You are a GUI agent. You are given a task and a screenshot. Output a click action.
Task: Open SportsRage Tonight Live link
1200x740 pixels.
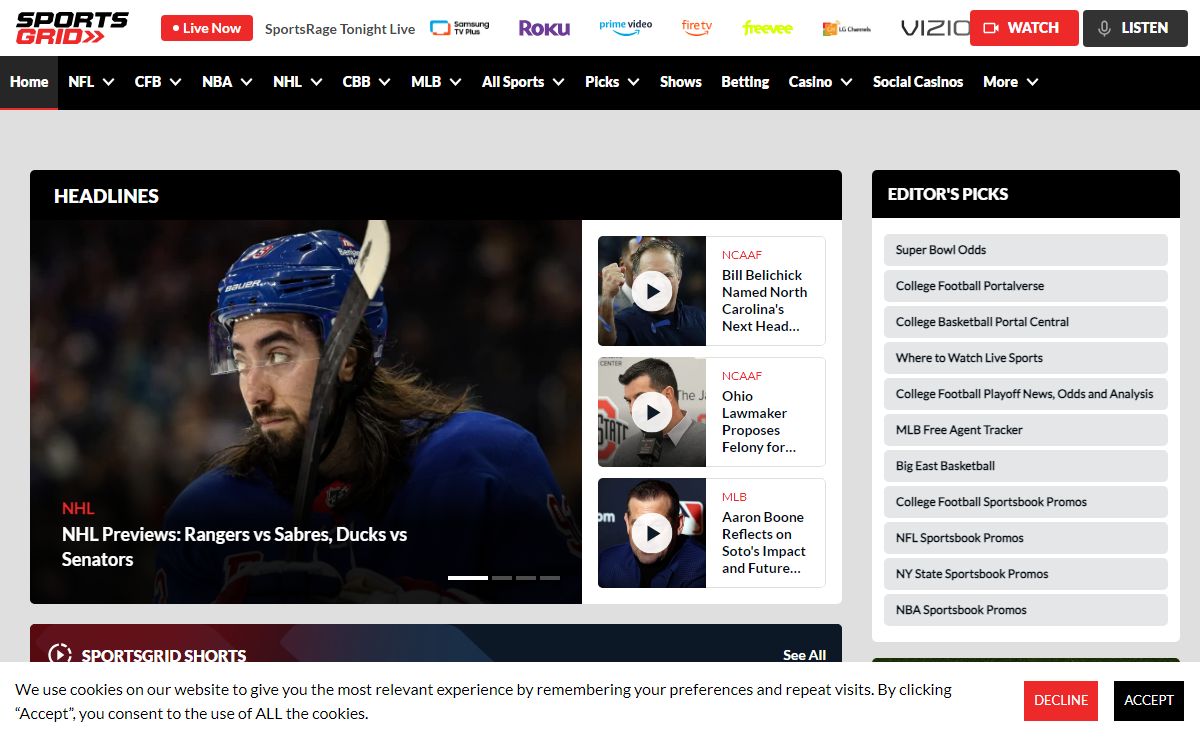click(340, 29)
